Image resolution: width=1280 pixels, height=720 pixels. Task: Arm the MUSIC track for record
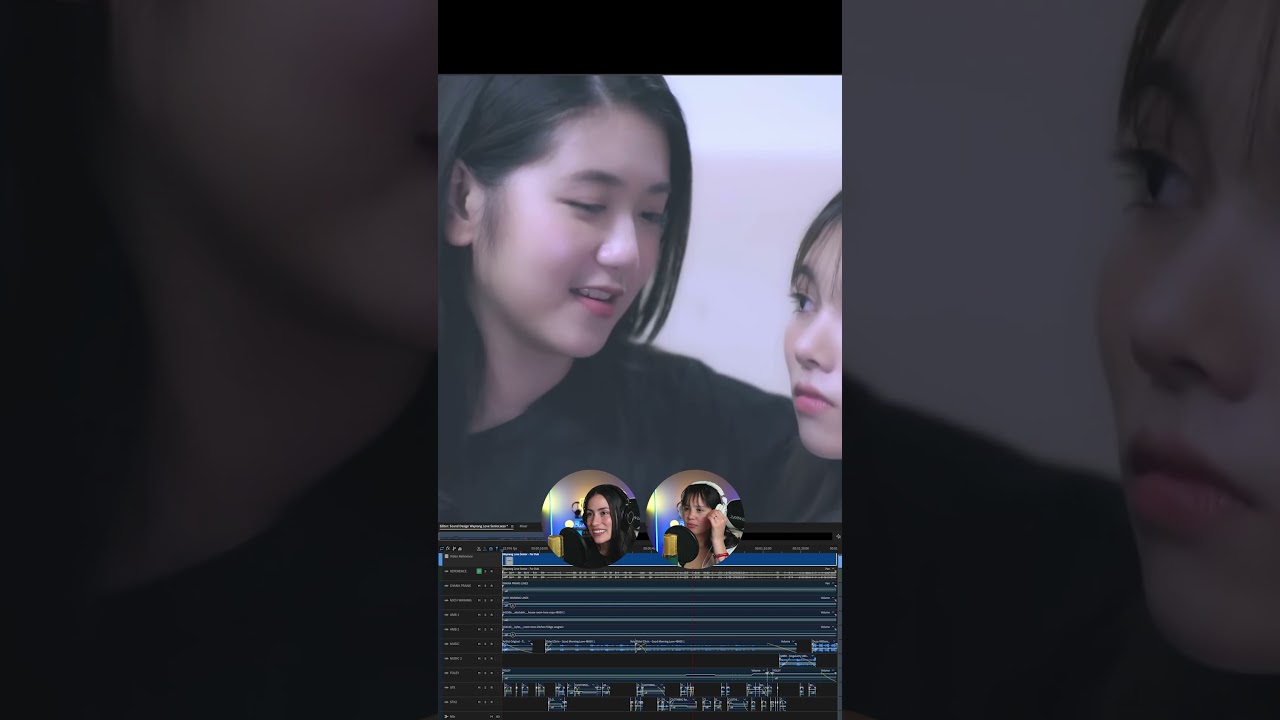[492, 644]
